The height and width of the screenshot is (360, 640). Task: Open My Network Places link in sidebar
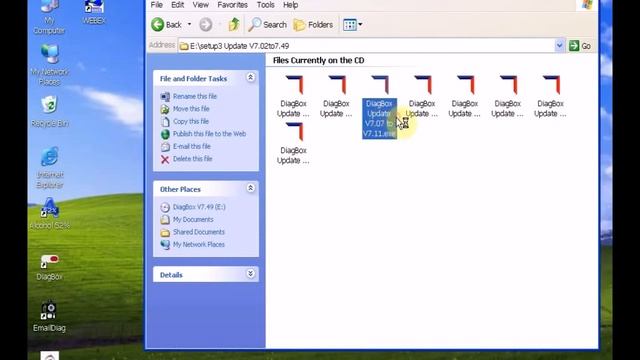click(199, 244)
